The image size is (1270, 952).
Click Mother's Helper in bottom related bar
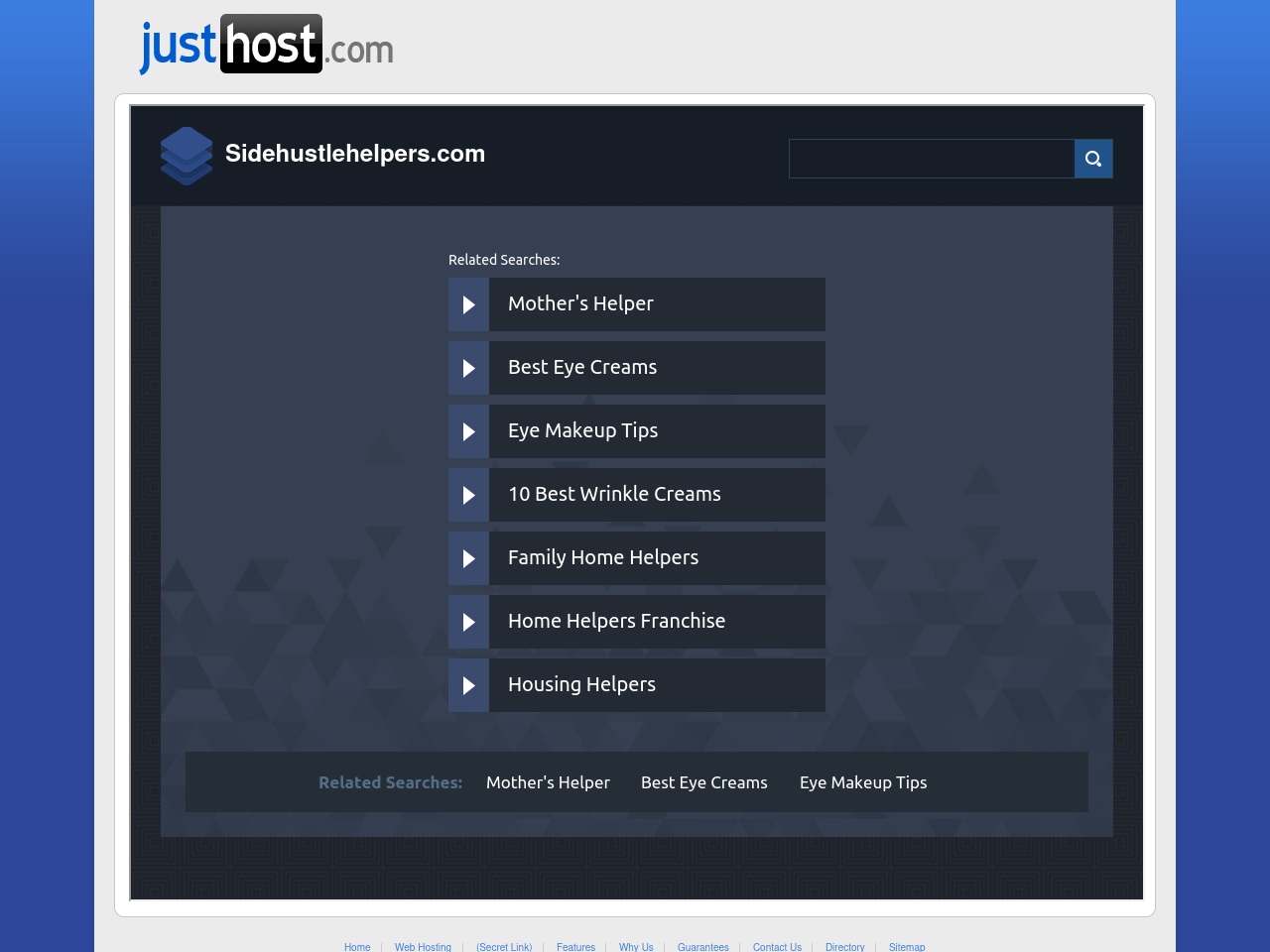(548, 782)
